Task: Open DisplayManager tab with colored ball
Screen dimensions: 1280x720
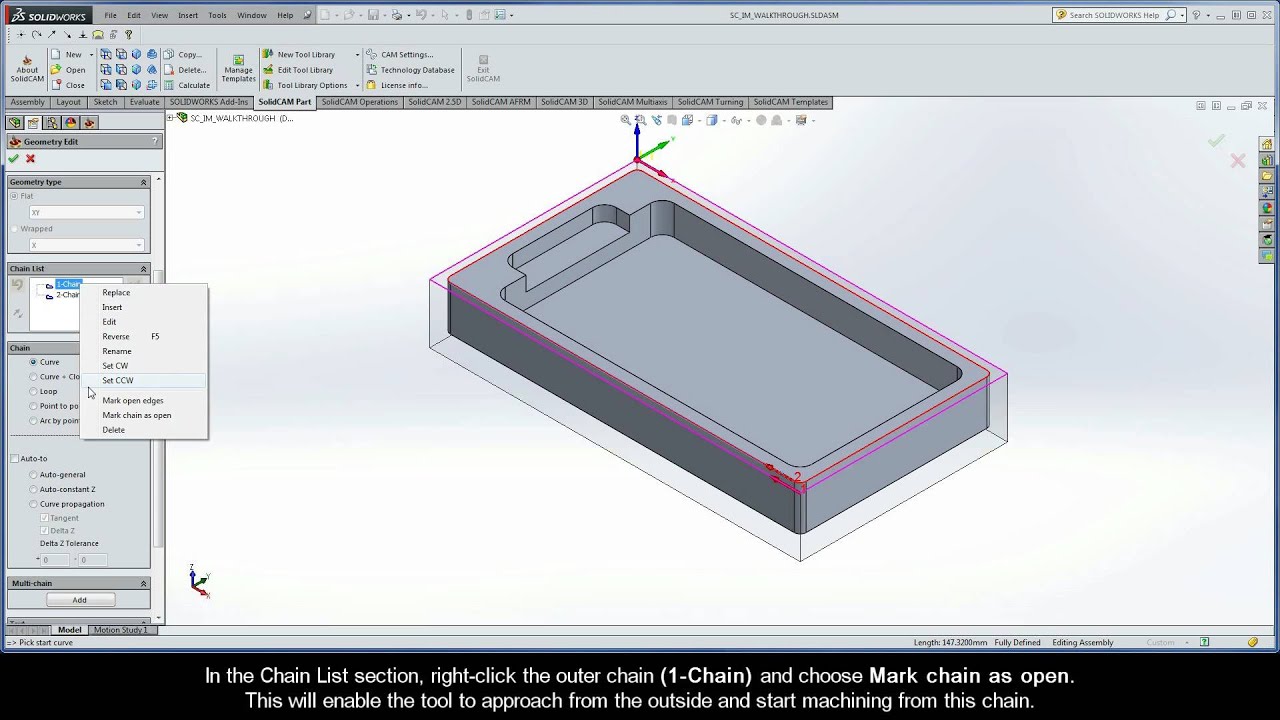Action: click(x=70, y=123)
